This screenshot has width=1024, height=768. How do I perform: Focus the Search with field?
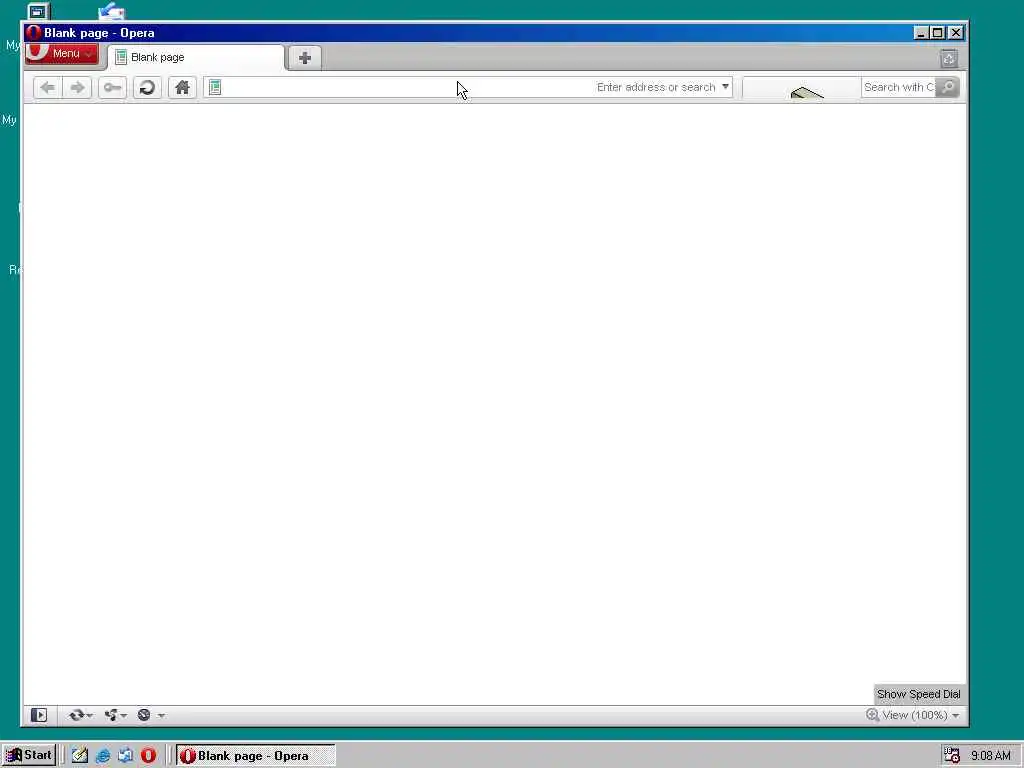[899, 87]
